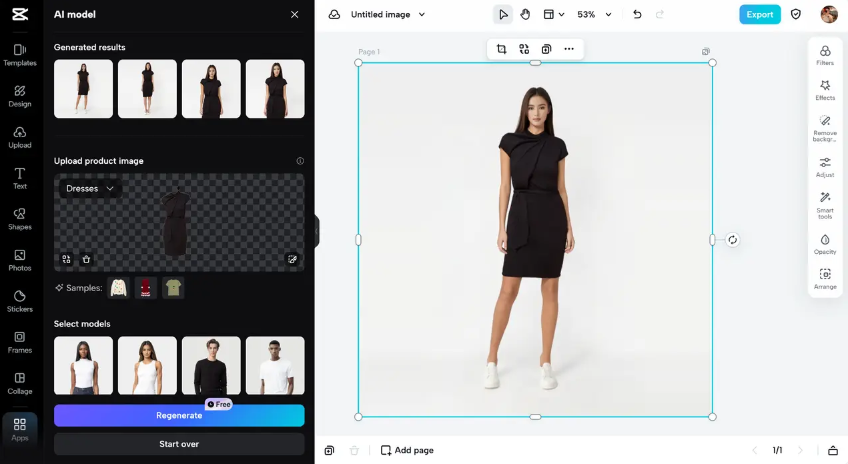Open the shield protection icon
This screenshot has width=848, height=464.
[x=796, y=15]
